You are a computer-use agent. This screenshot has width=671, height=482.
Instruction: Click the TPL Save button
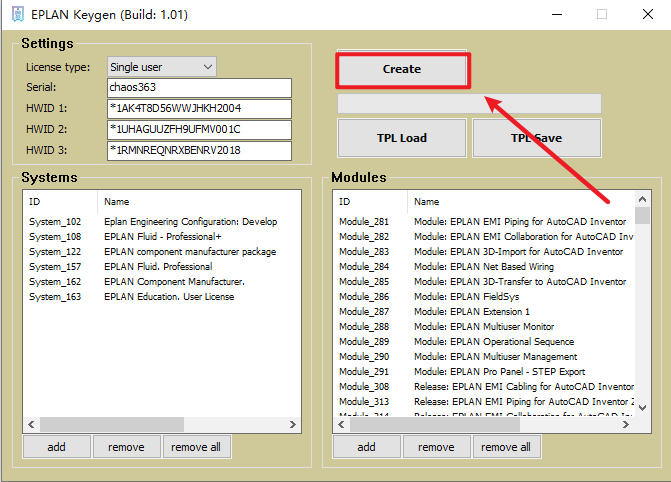point(536,138)
